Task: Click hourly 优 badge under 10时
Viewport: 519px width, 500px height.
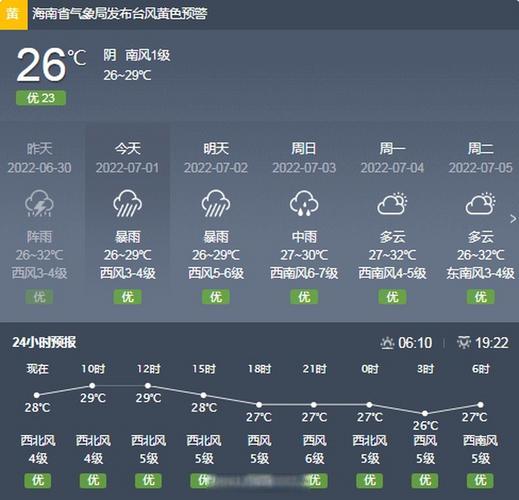Action: pyautogui.click(x=93, y=480)
